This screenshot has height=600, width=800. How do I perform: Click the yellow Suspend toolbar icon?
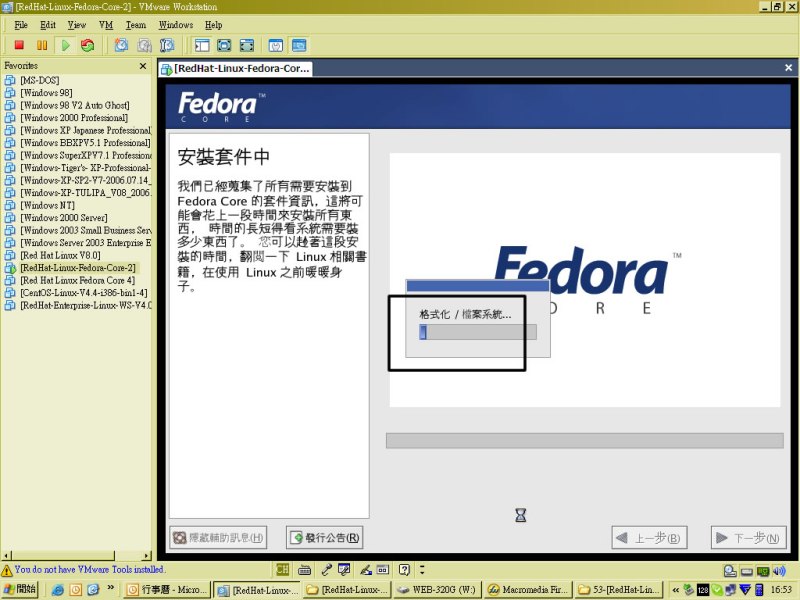(42, 45)
